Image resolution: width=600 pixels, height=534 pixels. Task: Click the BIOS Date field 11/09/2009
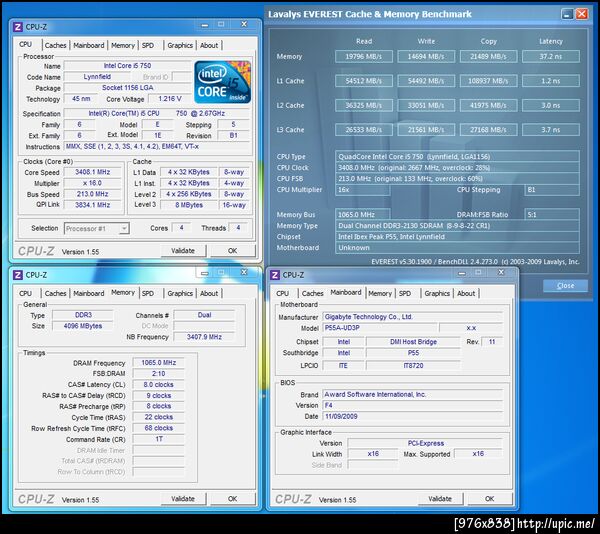[412, 416]
